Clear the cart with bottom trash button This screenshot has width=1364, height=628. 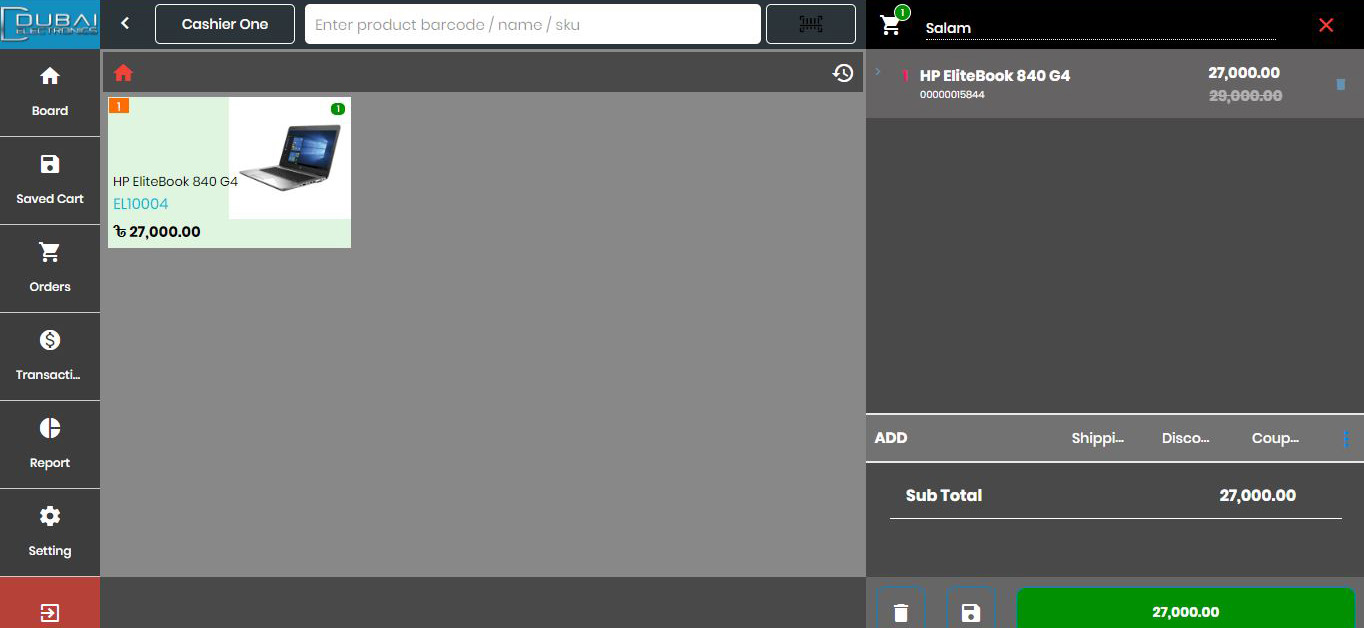(x=900, y=611)
